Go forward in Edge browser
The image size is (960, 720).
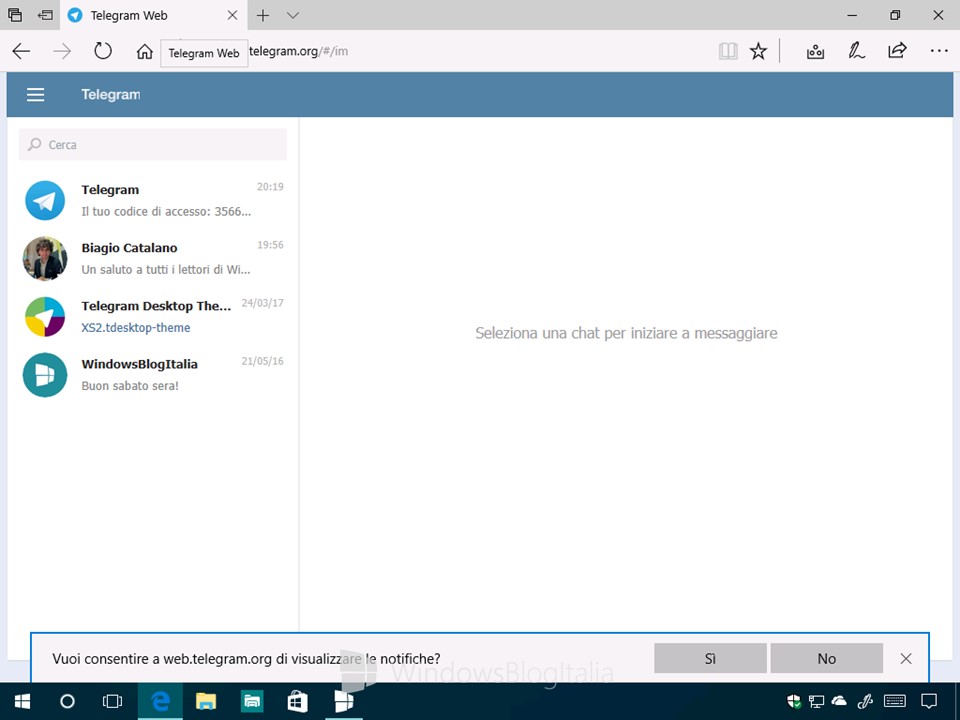[x=62, y=51]
